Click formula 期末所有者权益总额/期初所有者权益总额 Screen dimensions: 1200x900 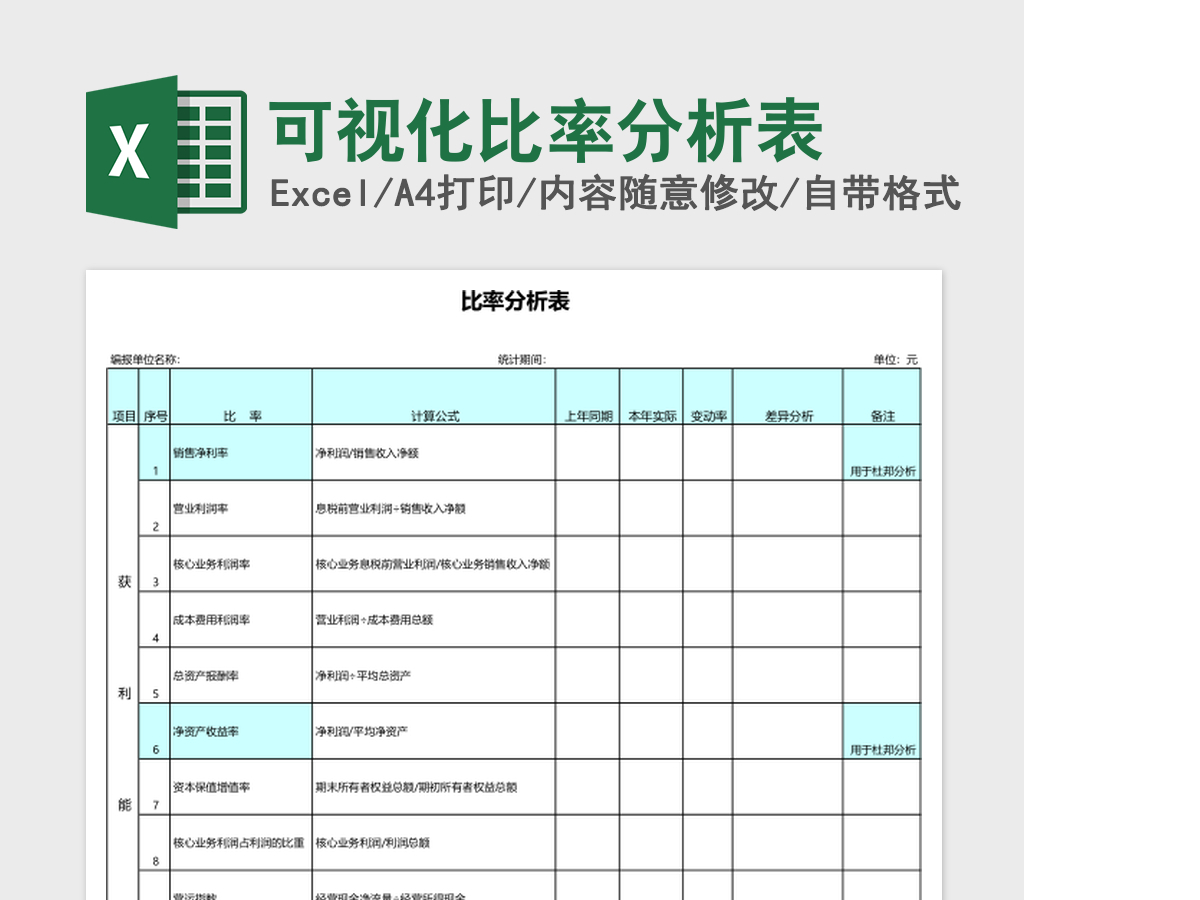point(416,787)
